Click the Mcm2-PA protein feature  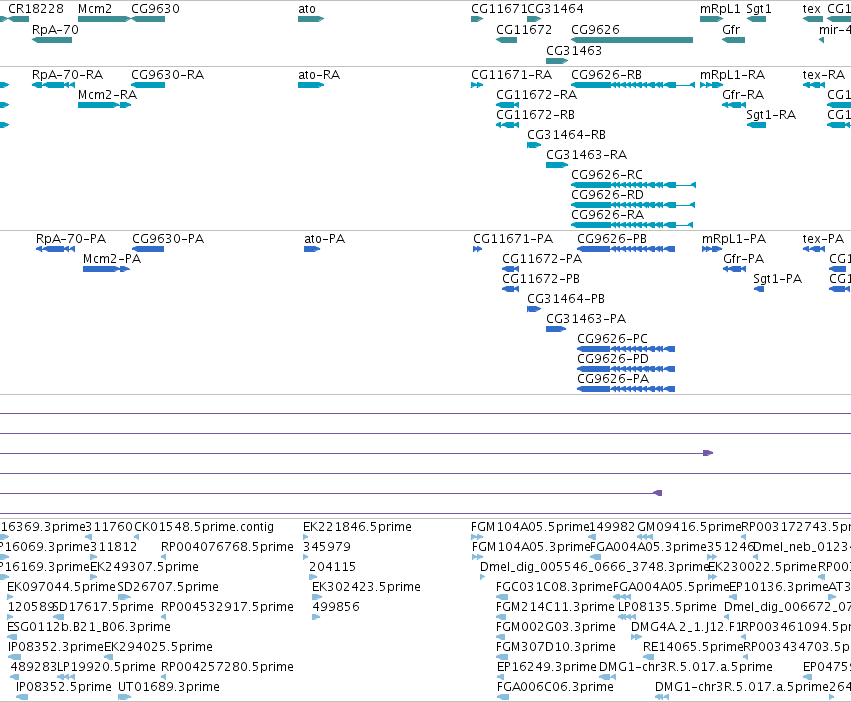click(106, 269)
